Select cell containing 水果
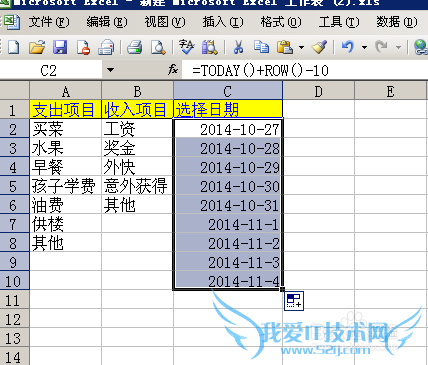 click(66, 148)
